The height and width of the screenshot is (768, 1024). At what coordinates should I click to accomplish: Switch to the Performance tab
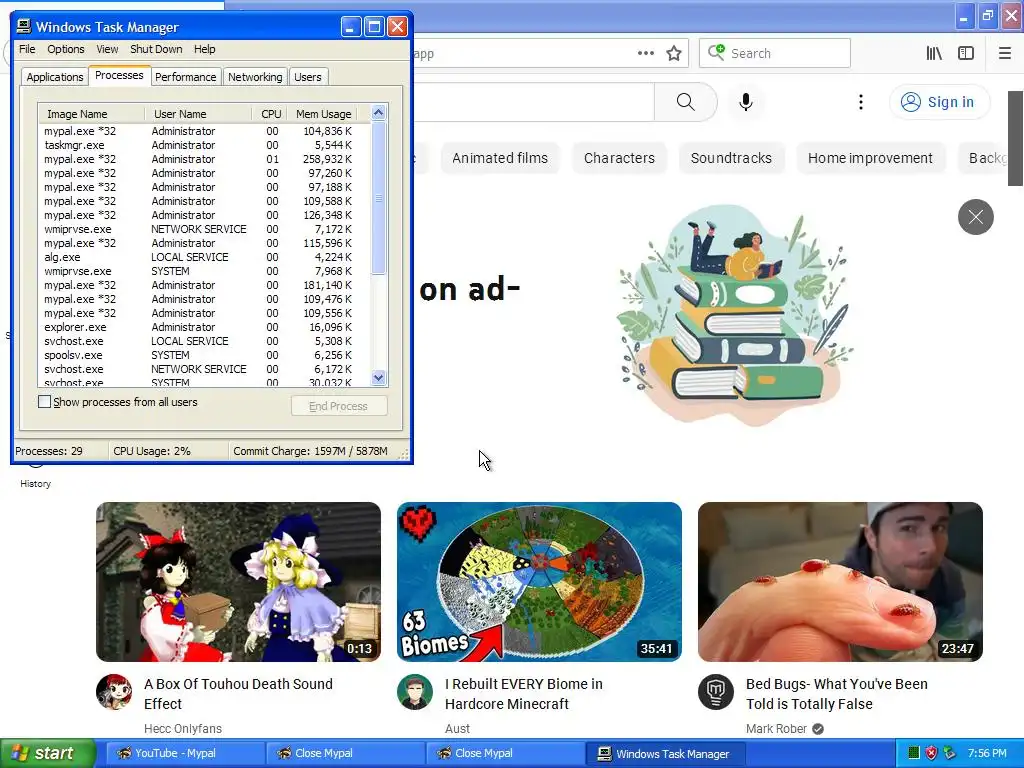pos(185,77)
